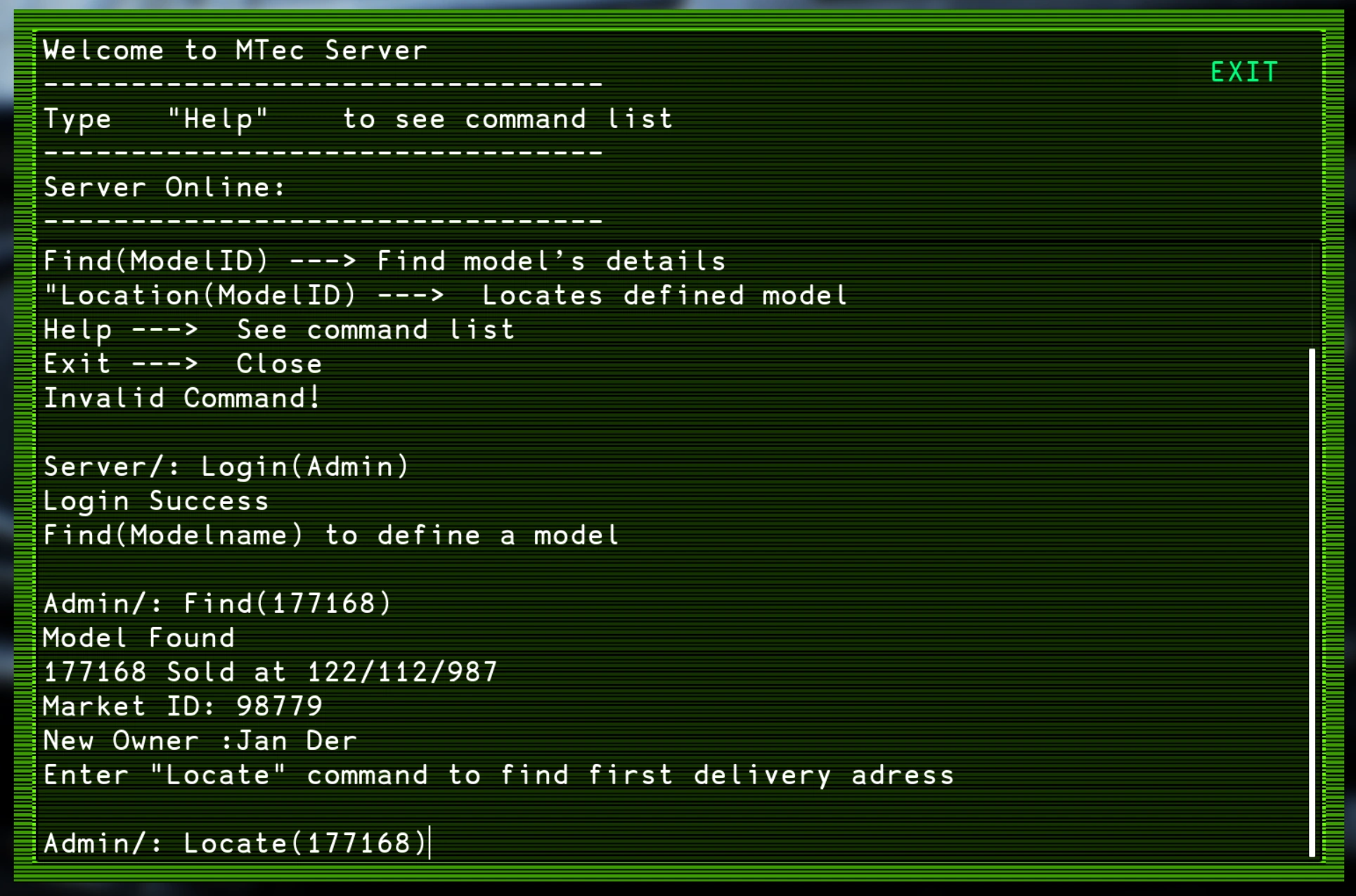
Task: Focus the Admin/: Locate(177168) command input line
Action: pos(235,843)
